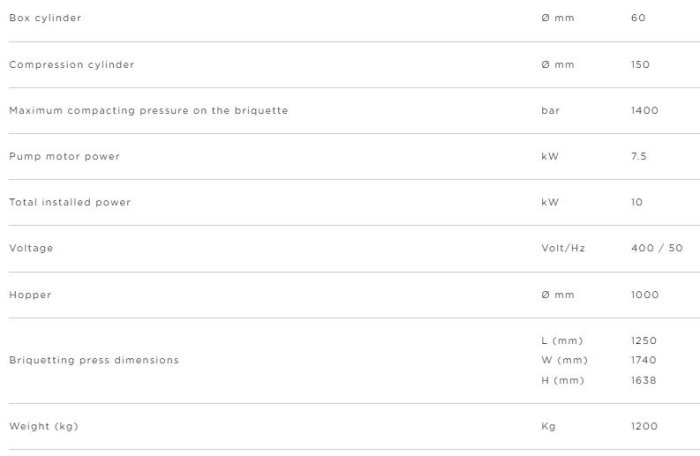
Task: Select the pump motor value 7.5
Action: 641,156
